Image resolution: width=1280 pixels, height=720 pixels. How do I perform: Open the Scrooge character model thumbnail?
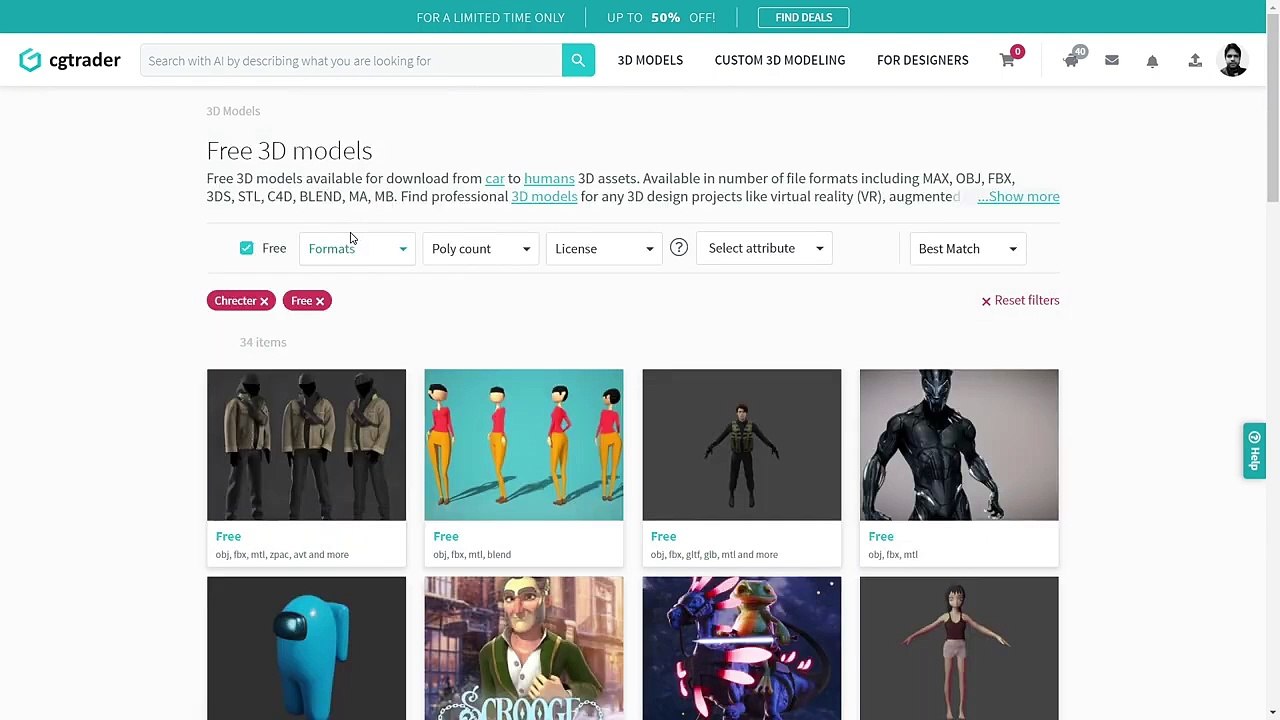coord(524,648)
